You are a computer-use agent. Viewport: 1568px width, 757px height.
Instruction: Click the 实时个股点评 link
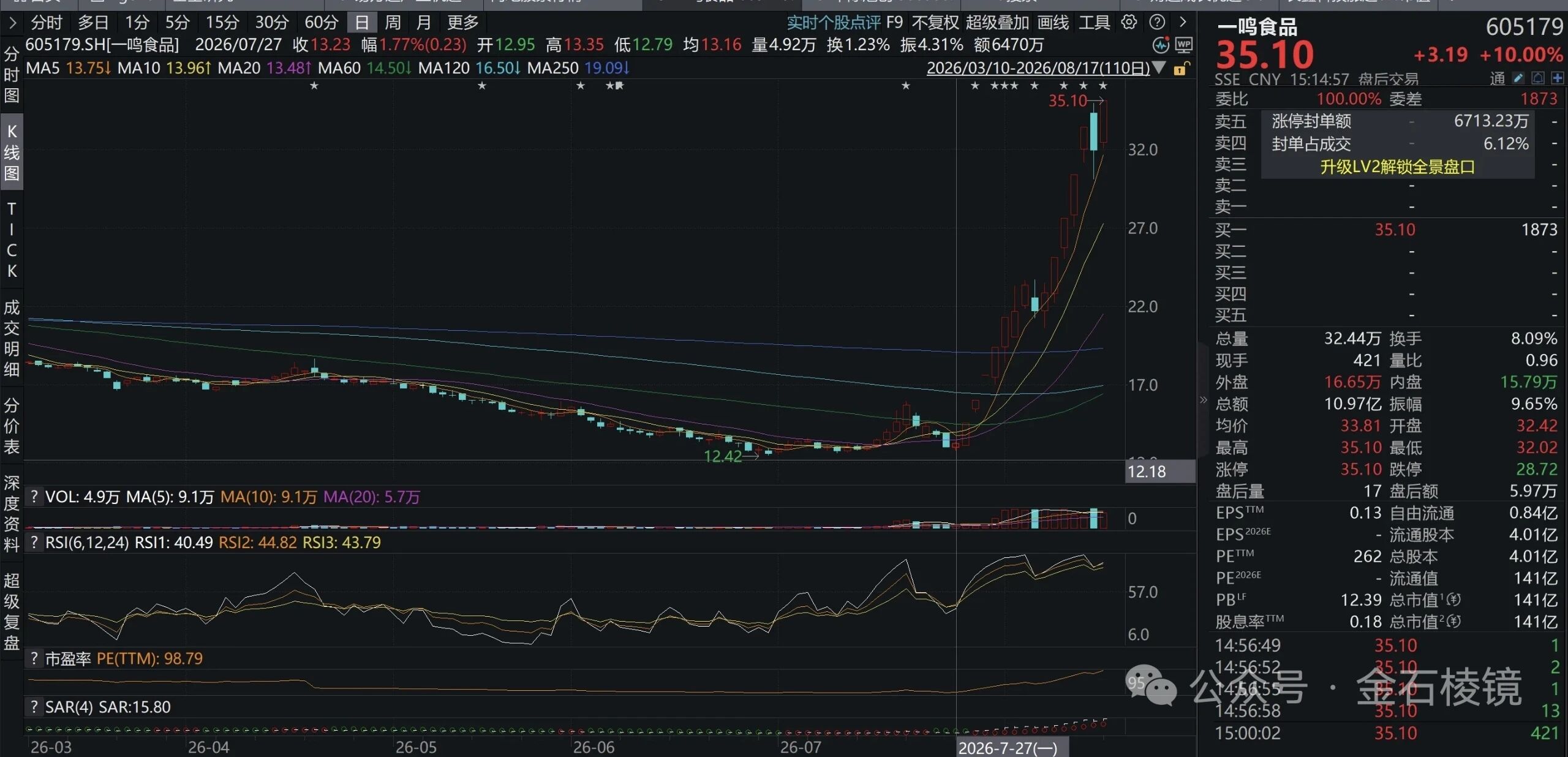(x=833, y=23)
